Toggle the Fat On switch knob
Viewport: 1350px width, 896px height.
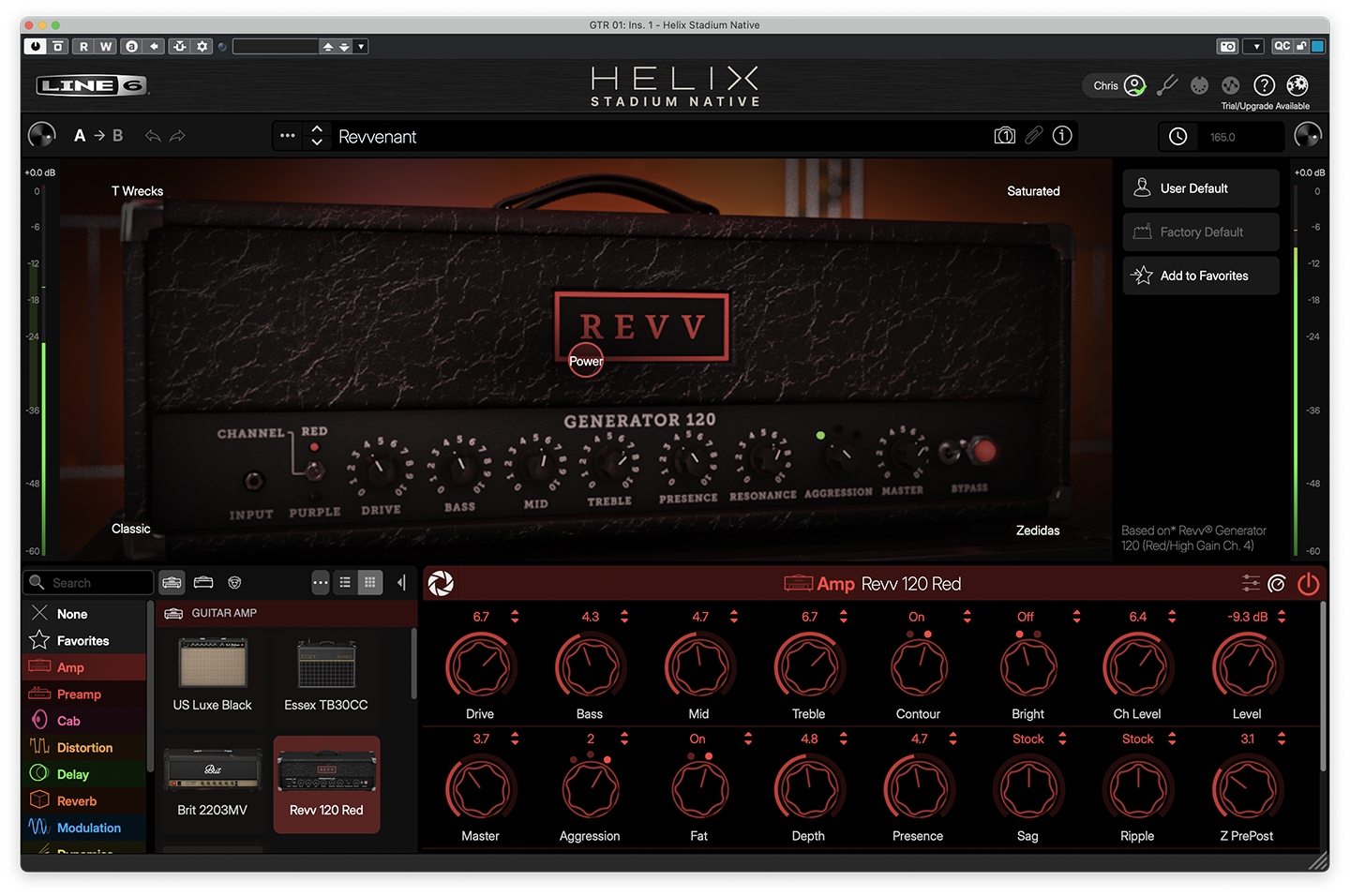pyautogui.click(x=699, y=788)
